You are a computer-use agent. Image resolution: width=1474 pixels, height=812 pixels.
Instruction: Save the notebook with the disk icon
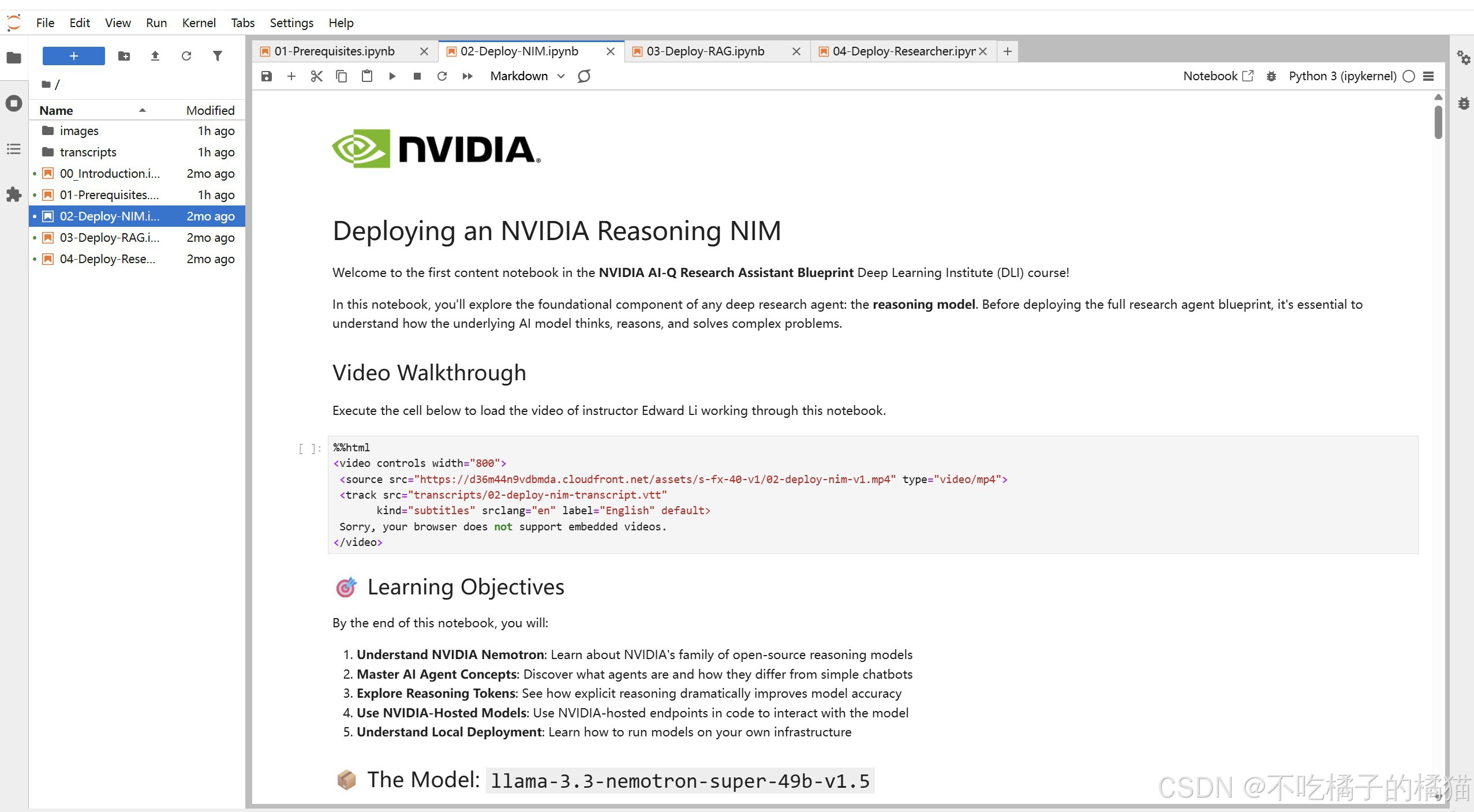click(x=266, y=76)
